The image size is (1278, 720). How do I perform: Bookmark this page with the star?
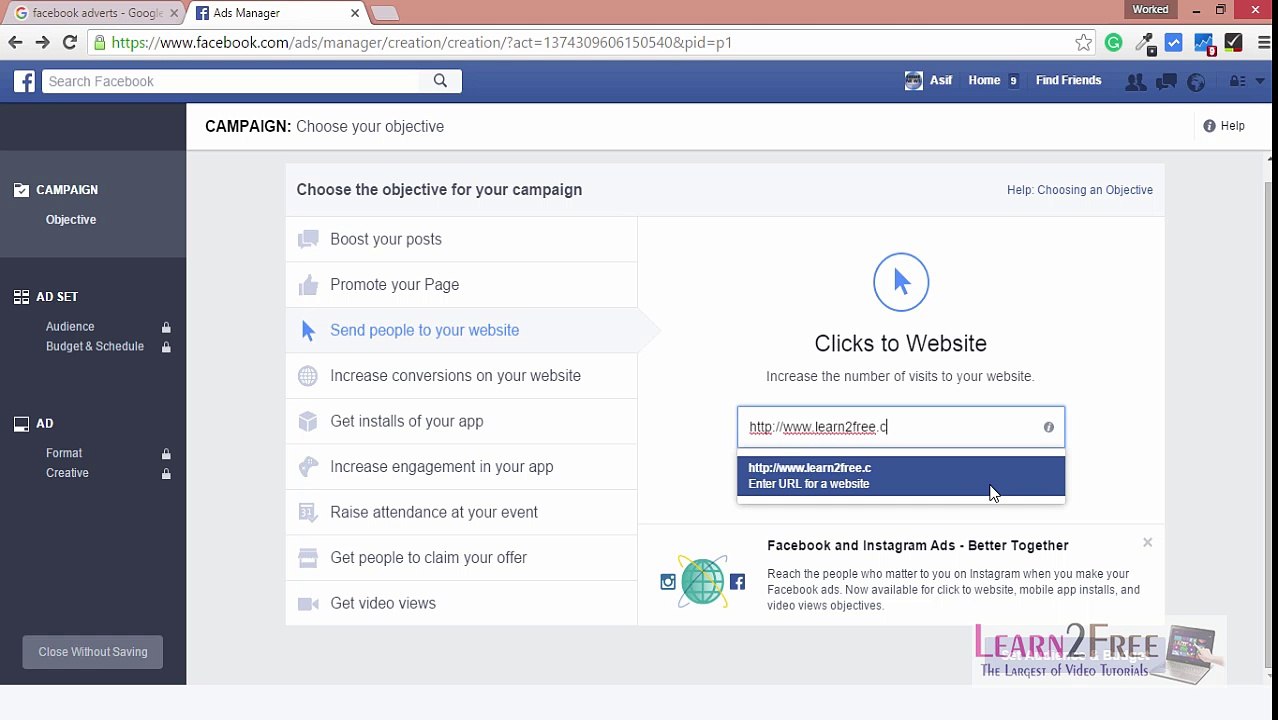pyautogui.click(x=1083, y=43)
